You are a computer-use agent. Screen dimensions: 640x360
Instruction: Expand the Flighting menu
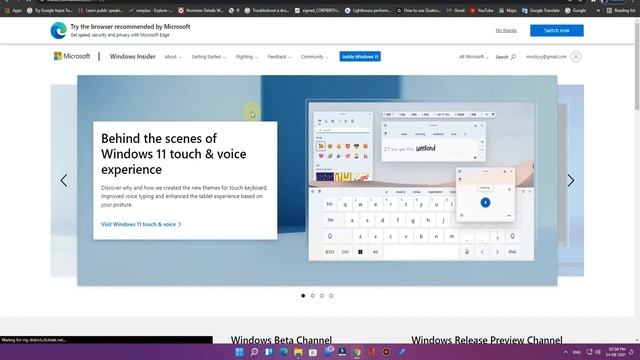(x=247, y=57)
